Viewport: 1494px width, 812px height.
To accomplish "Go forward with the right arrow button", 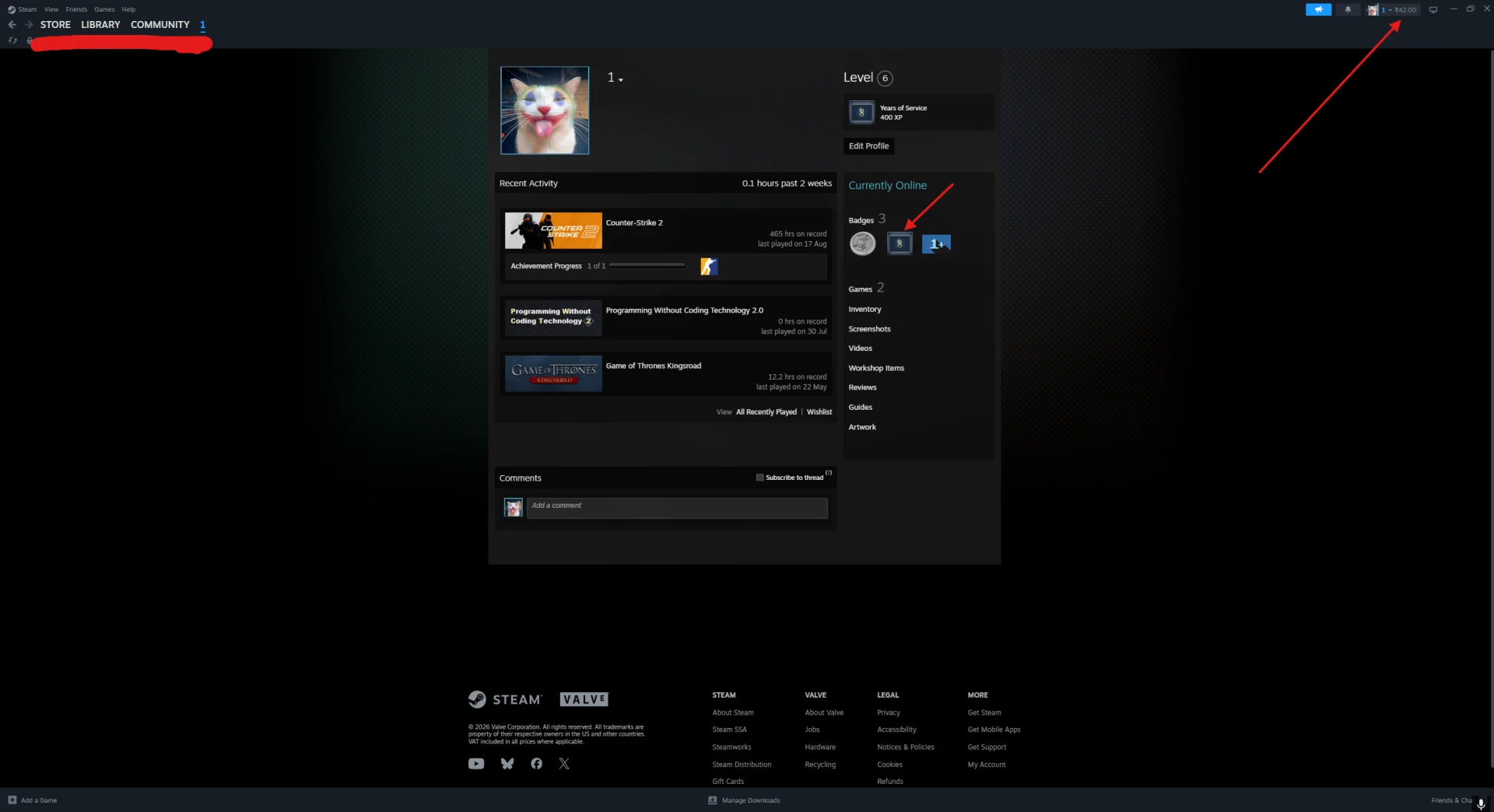I will (x=29, y=25).
